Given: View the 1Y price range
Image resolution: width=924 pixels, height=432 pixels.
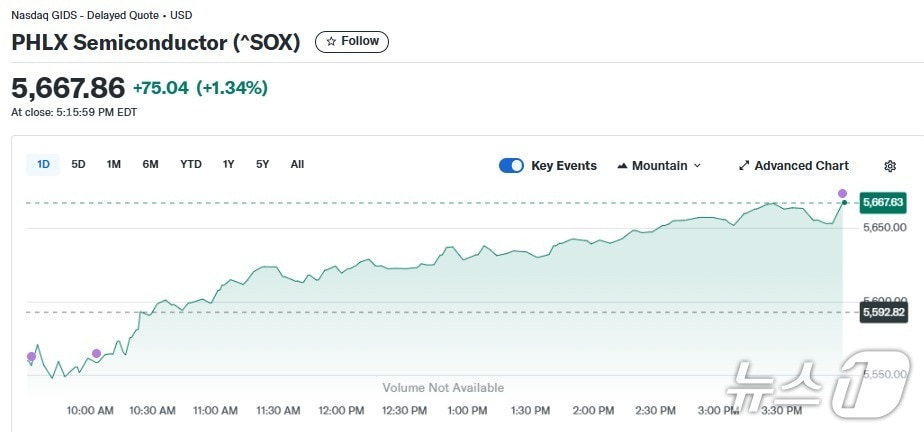Looking at the screenshot, I should point(229,164).
